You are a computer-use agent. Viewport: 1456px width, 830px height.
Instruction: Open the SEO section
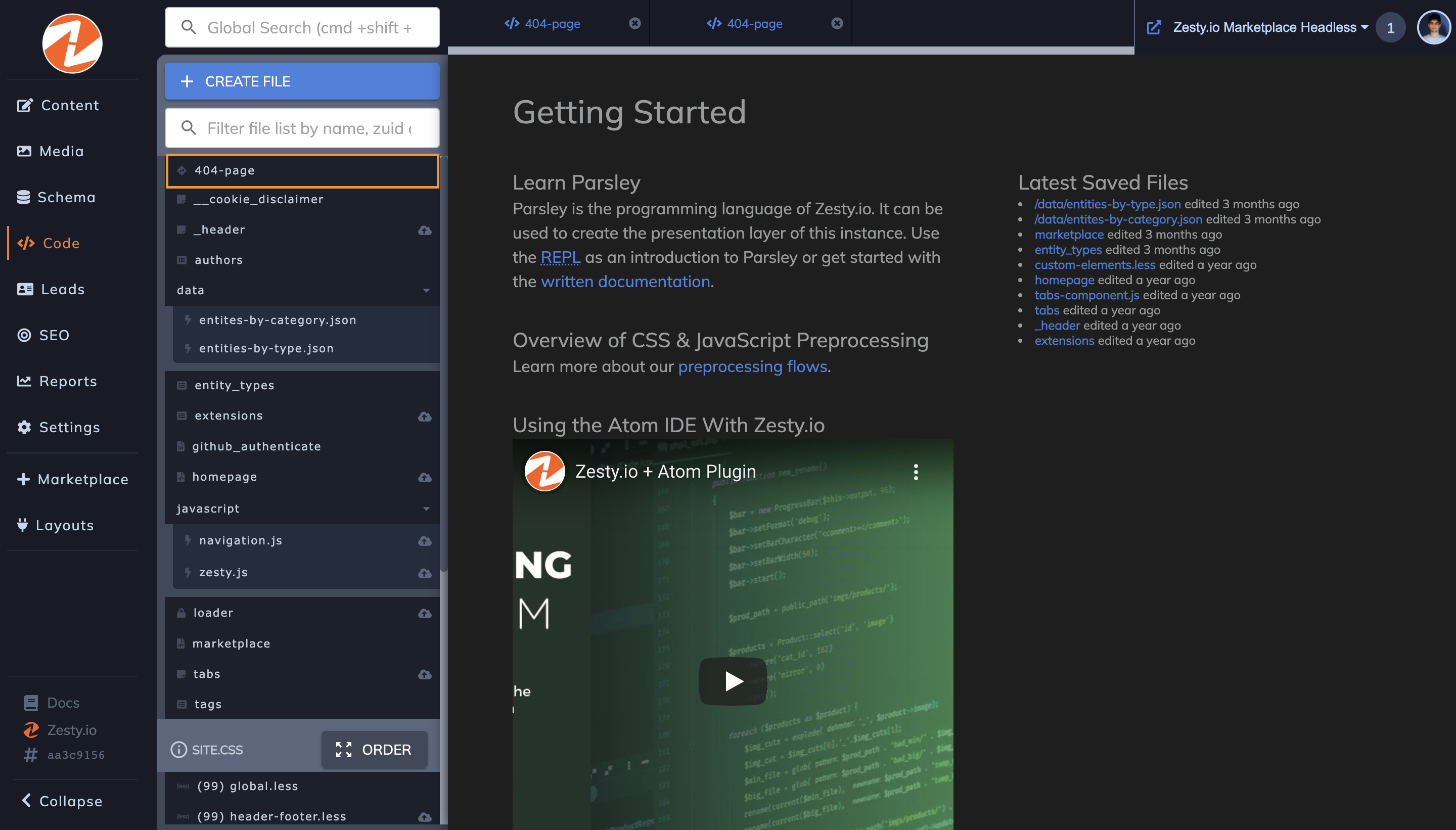coord(43,335)
